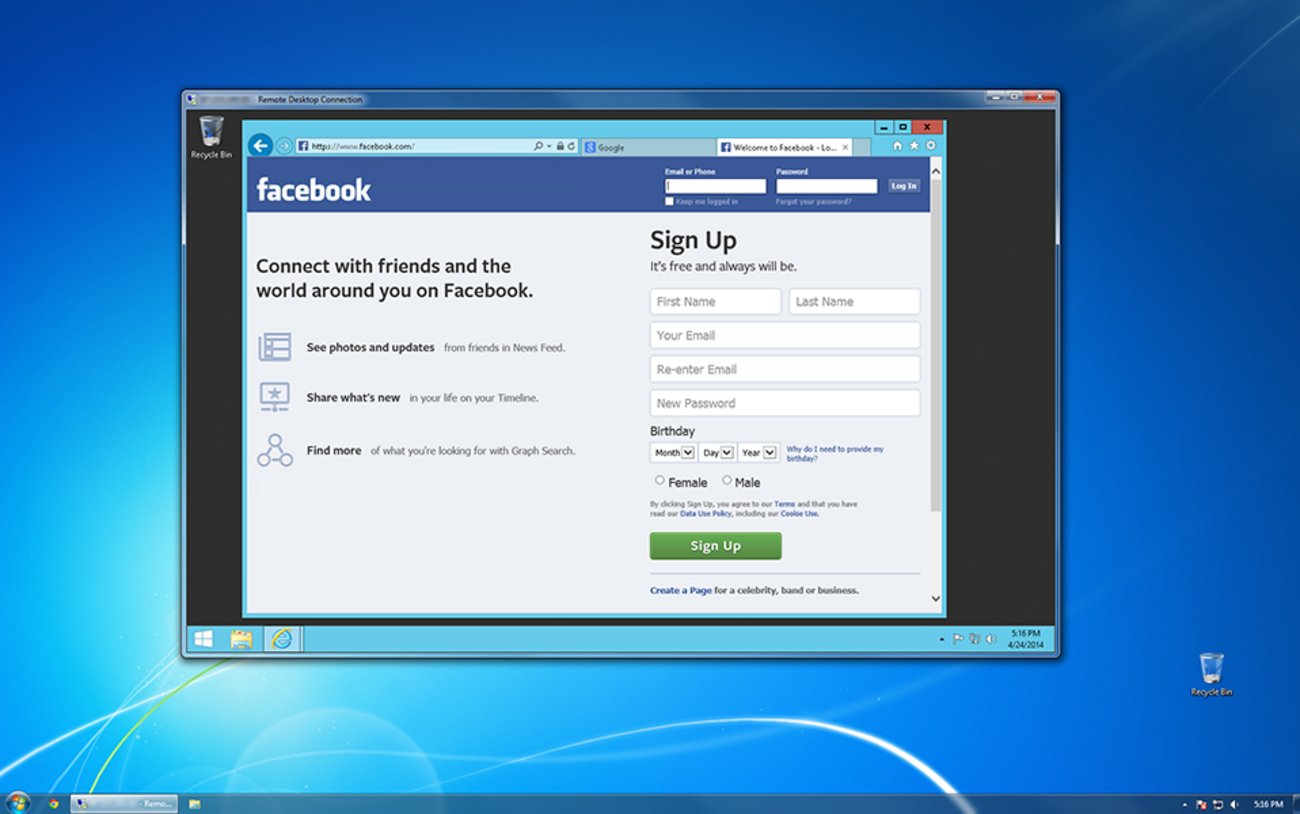Click the browser scrollbar down arrow
This screenshot has width=1300, height=814.
(x=936, y=599)
